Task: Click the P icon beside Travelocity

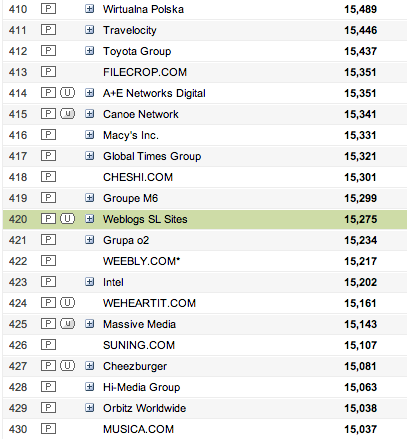Action: pos(48,30)
